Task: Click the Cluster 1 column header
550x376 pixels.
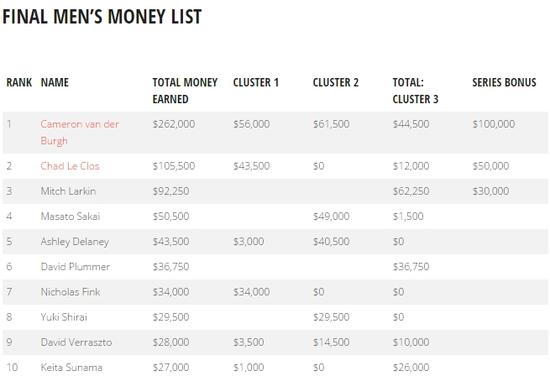Action: 256,82
